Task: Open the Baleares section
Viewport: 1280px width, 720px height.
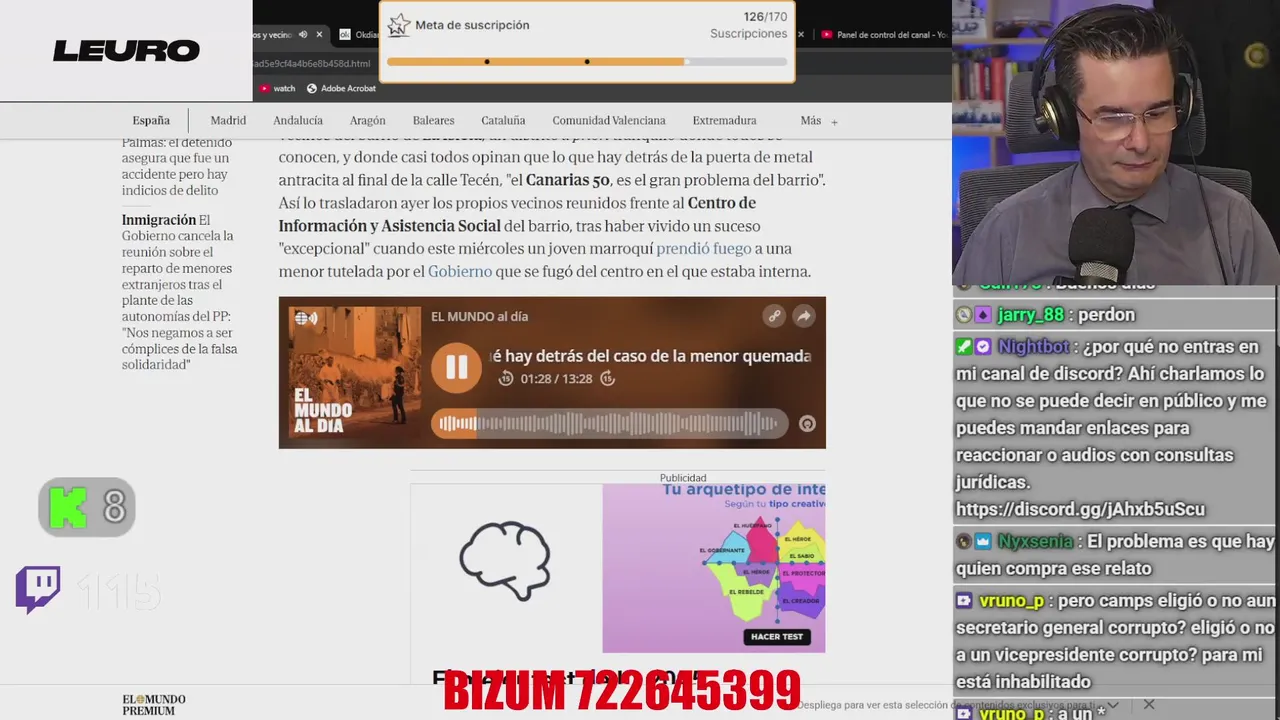Action: (433, 120)
